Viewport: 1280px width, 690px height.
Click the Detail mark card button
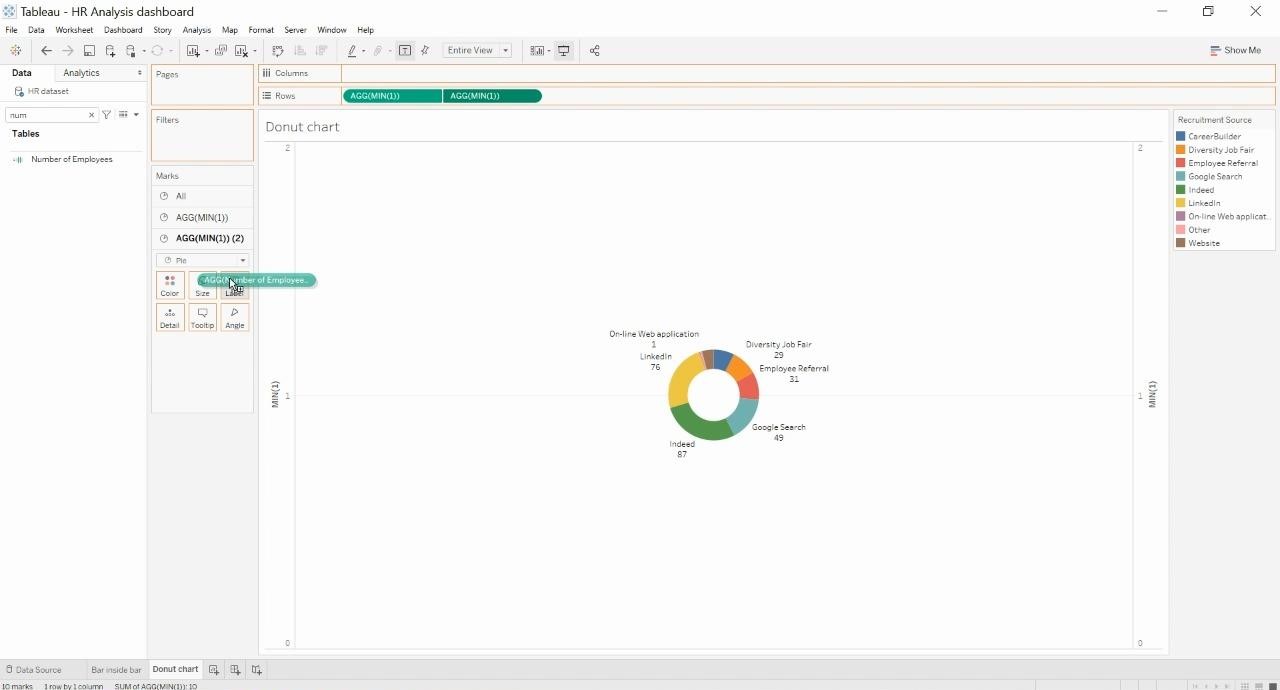(x=170, y=318)
